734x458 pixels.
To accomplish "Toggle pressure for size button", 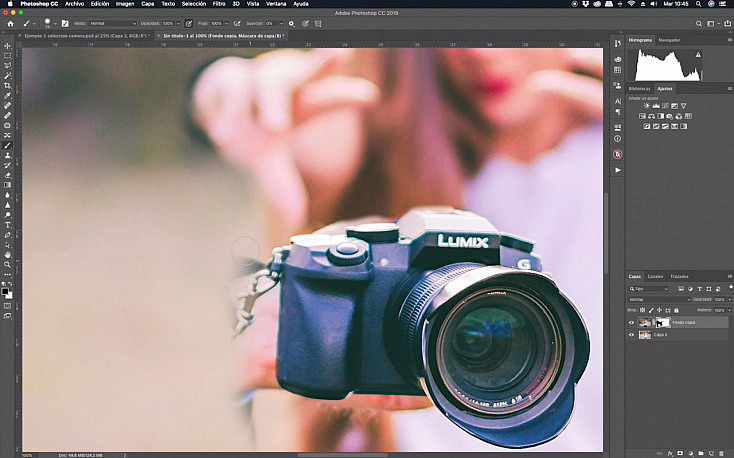I will point(306,23).
